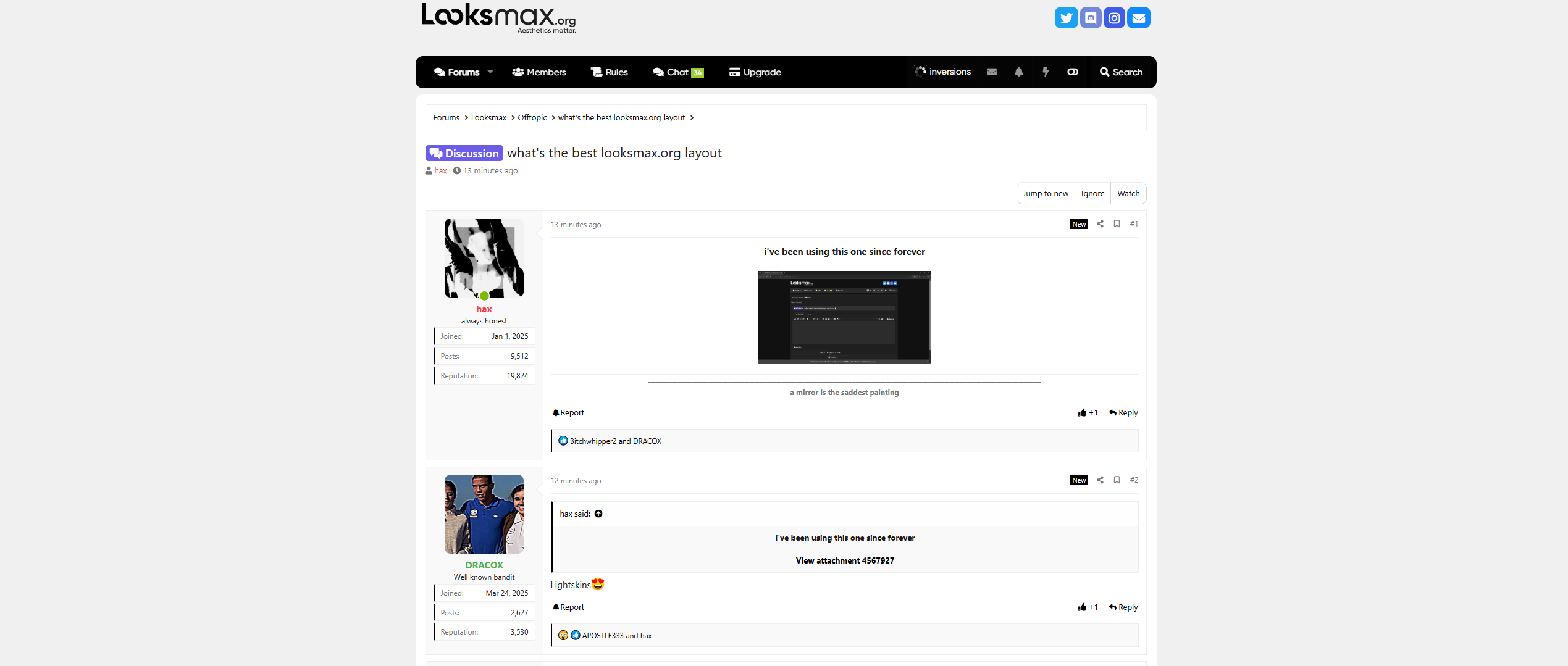Open the Rules page

tap(609, 72)
